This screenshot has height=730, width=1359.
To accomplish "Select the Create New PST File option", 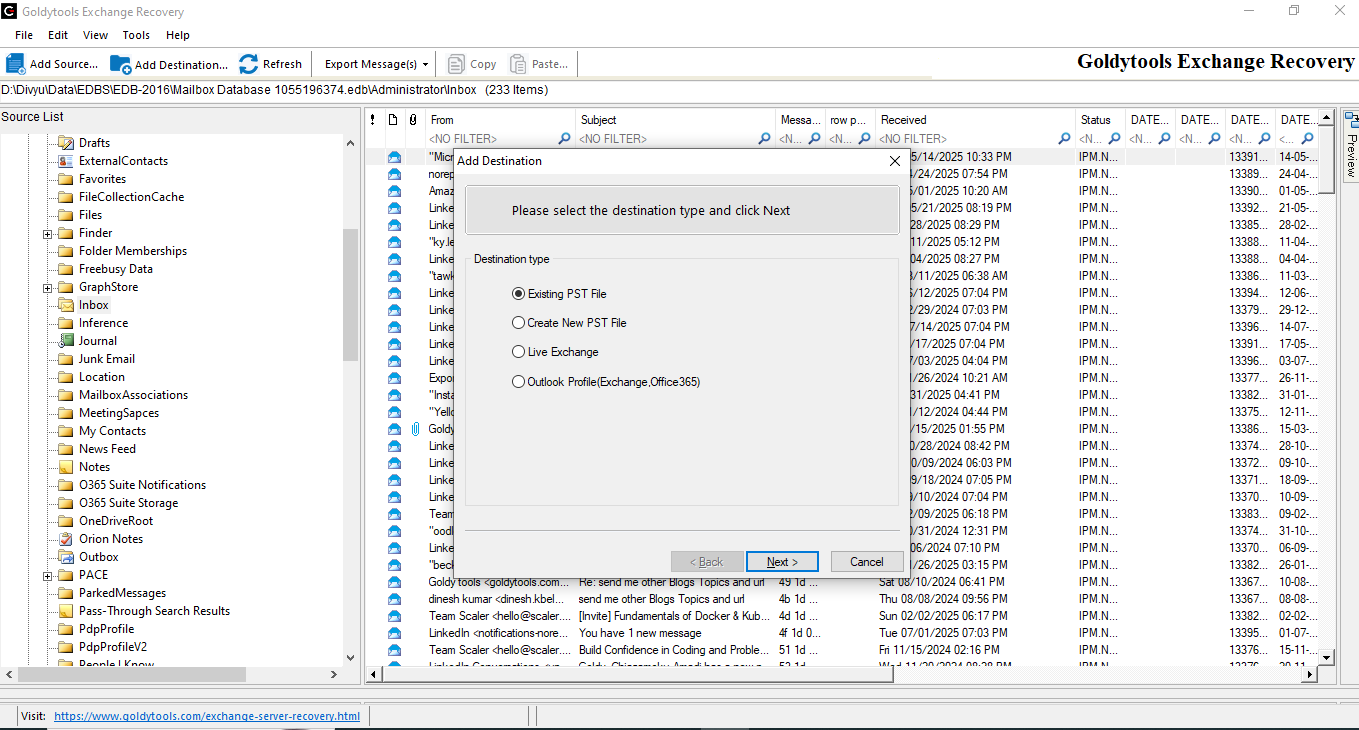I will coord(518,323).
